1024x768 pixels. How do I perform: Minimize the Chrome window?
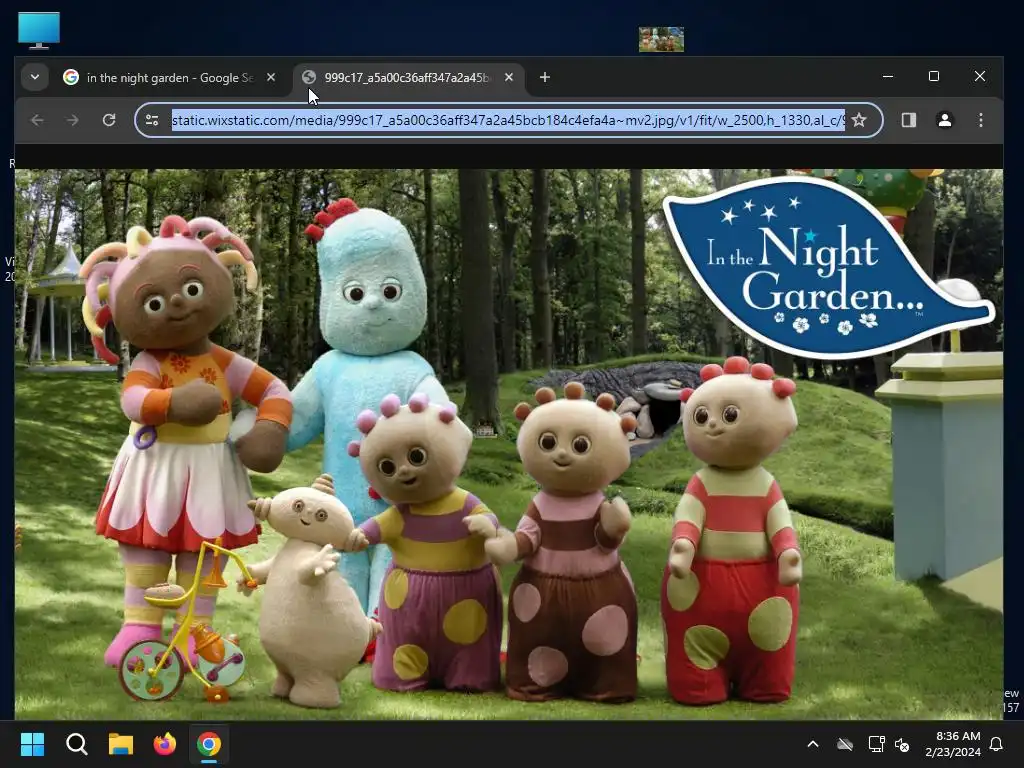tap(888, 76)
